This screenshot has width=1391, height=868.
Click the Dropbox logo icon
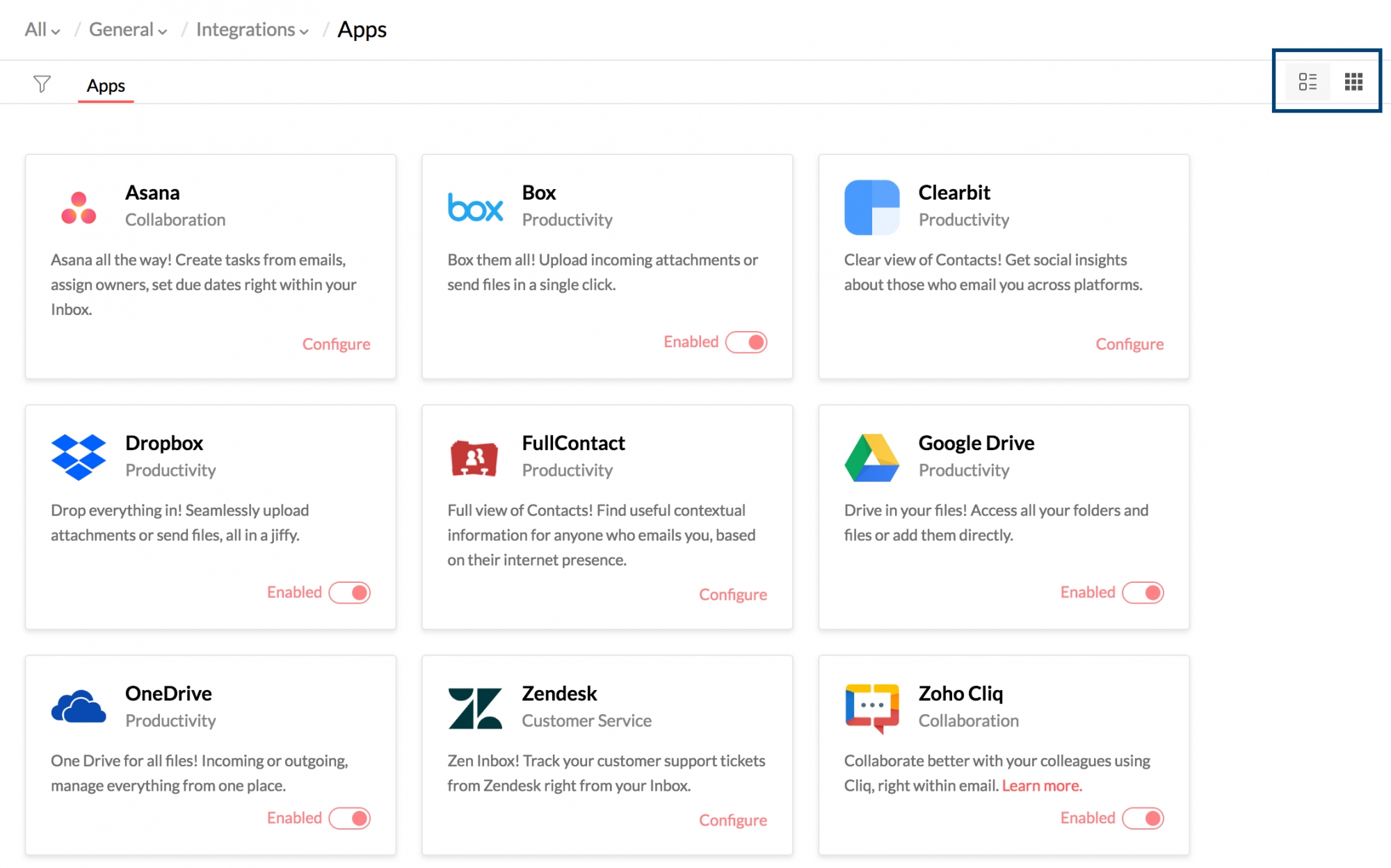[x=79, y=457]
